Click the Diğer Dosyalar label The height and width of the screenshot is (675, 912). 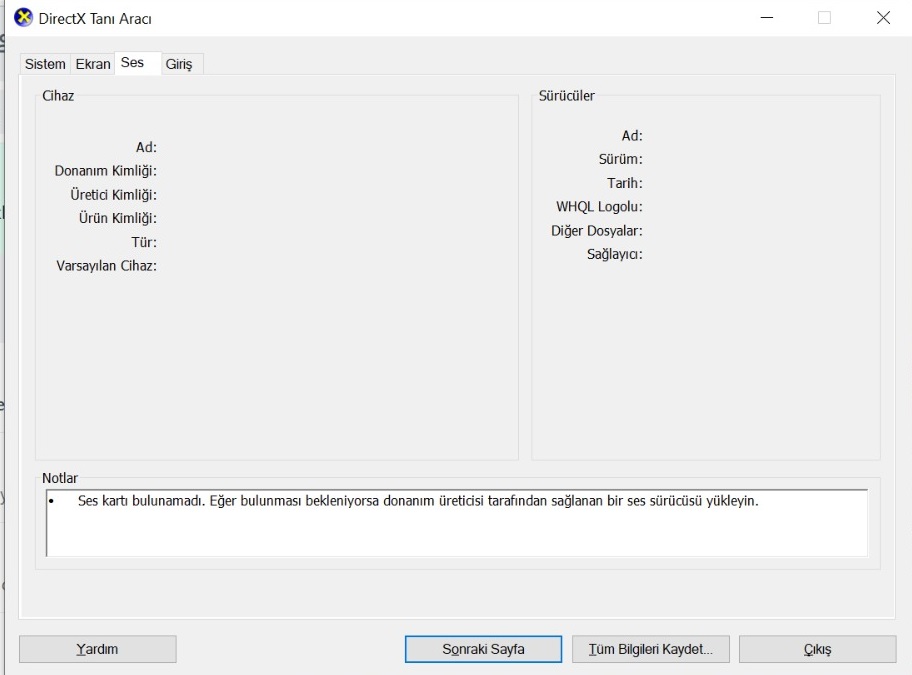(x=597, y=231)
